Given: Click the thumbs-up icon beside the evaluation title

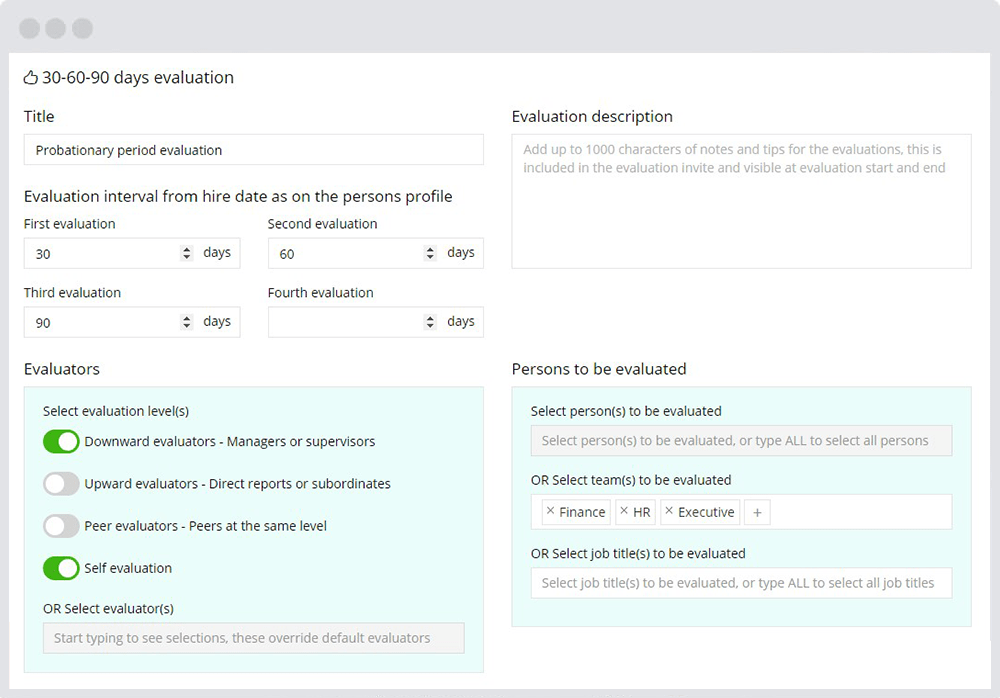Looking at the screenshot, I should (x=29, y=77).
